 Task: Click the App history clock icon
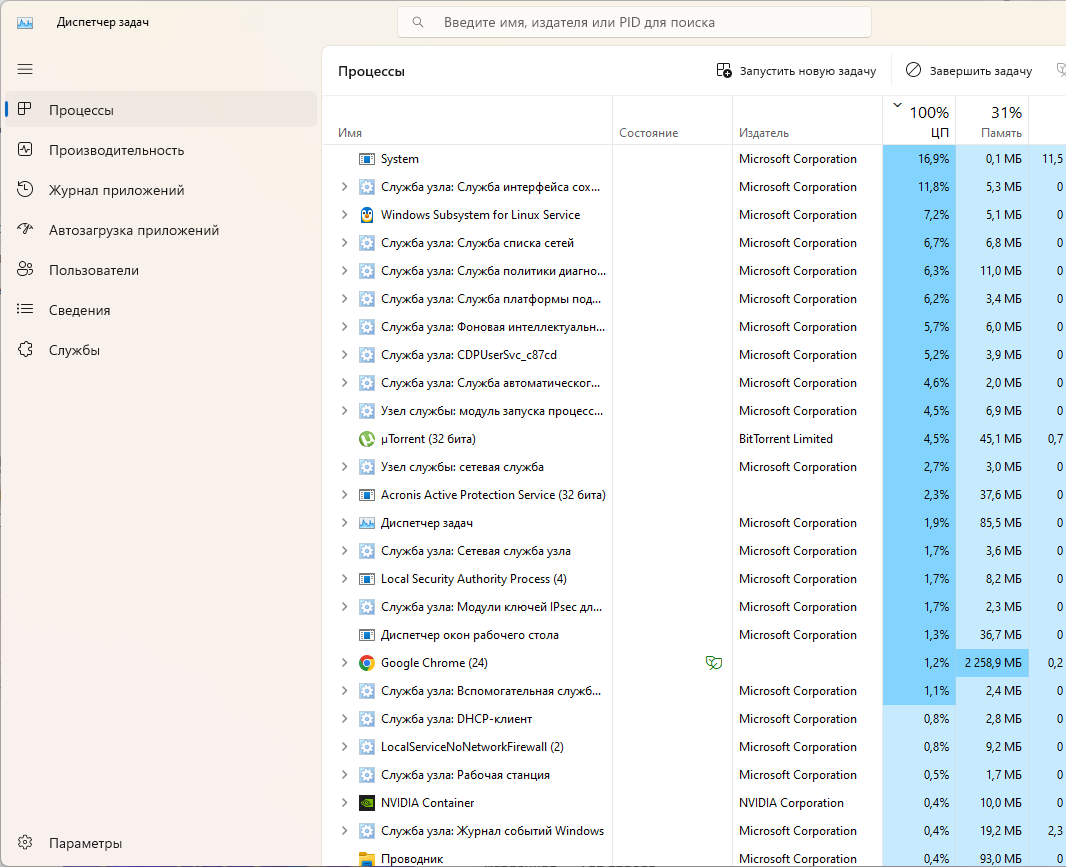pos(26,190)
